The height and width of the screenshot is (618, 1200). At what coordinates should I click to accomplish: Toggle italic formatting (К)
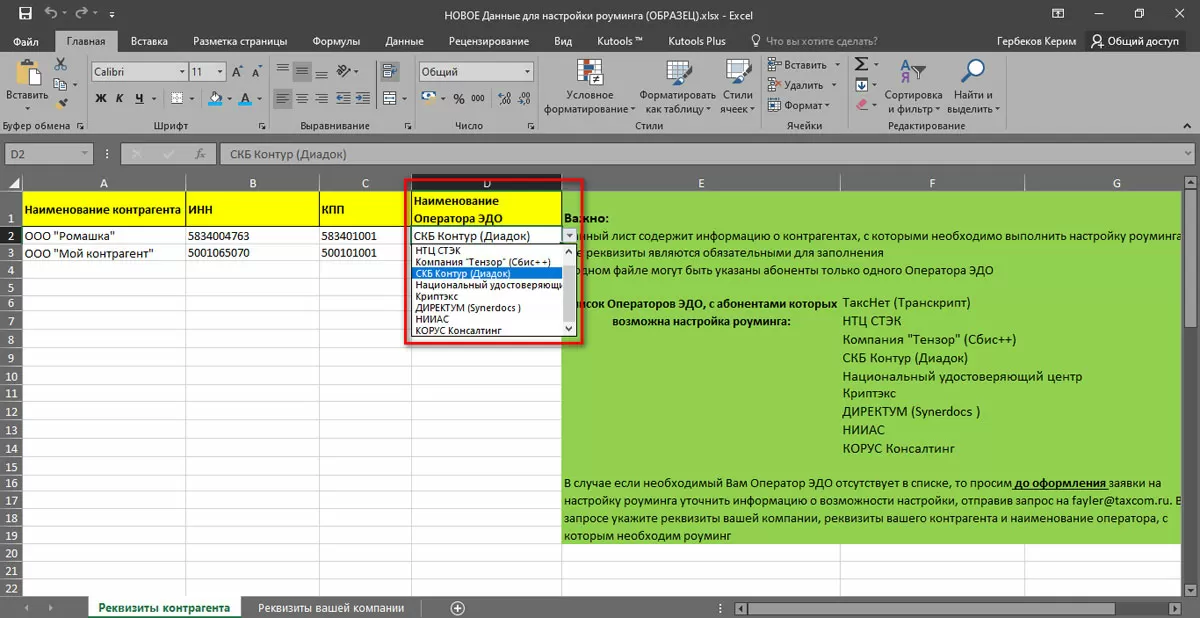[121, 99]
